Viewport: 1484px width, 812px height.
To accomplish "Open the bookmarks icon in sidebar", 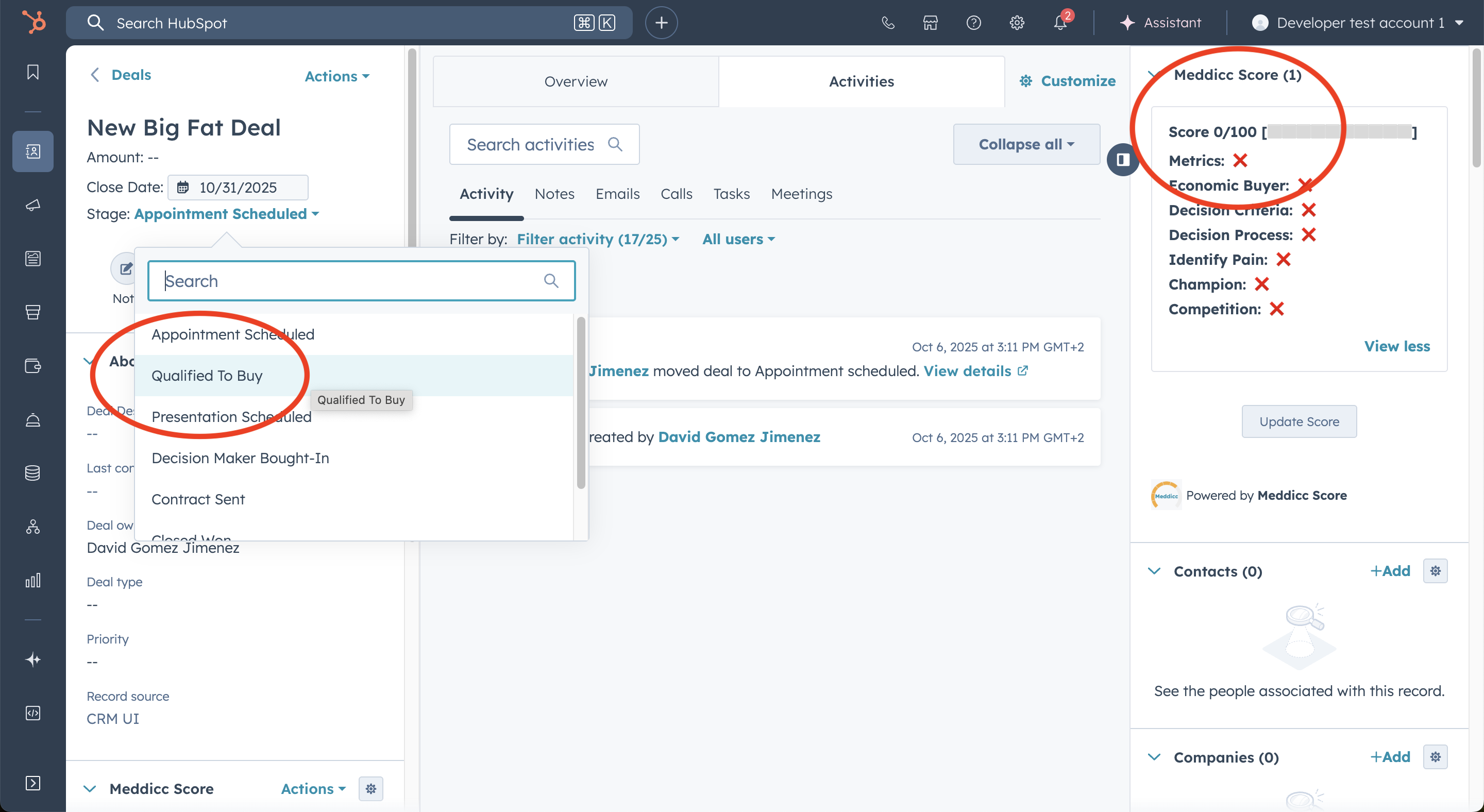I will click(33, 72).
